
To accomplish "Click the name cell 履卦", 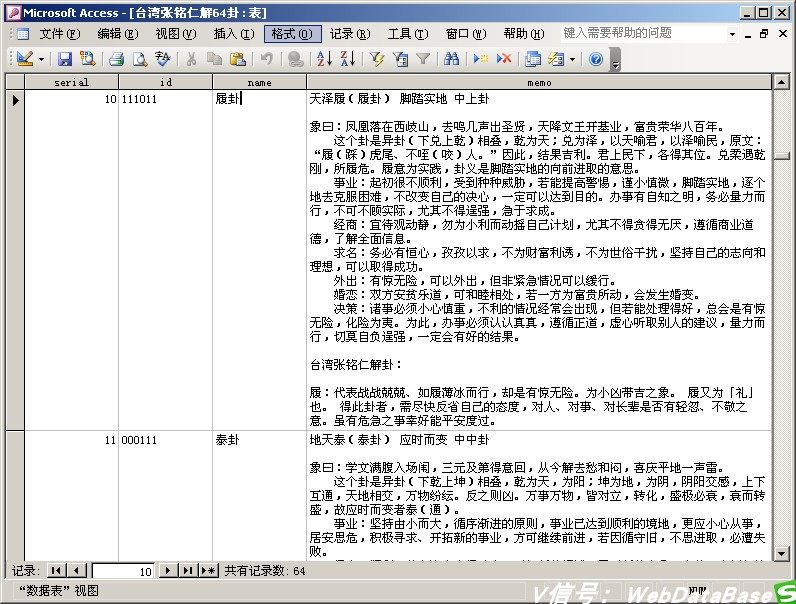I will coord(259,260).
